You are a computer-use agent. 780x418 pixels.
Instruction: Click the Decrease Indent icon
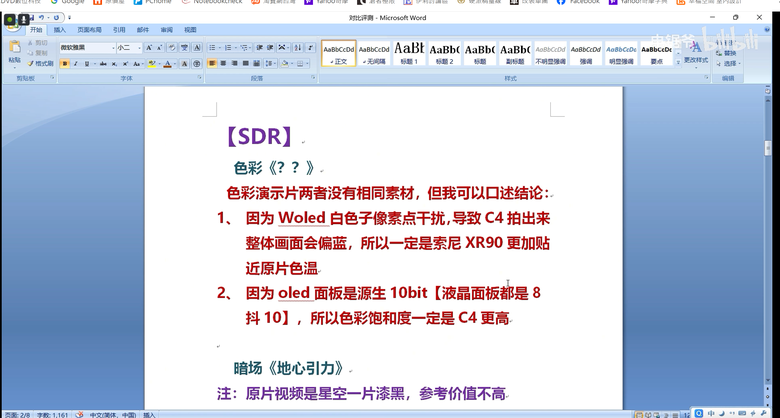259,48
